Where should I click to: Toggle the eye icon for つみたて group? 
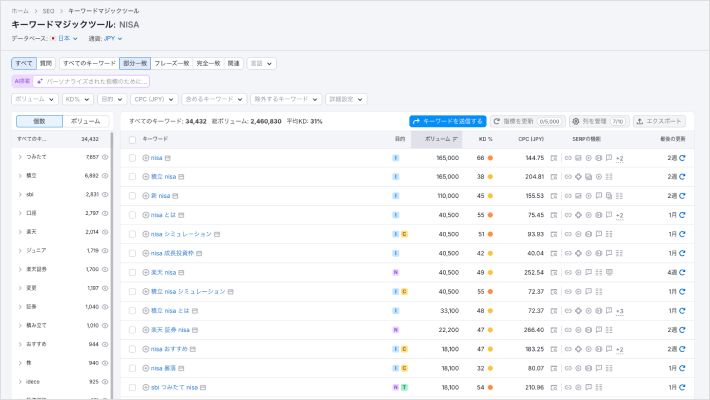click(105, 157)
